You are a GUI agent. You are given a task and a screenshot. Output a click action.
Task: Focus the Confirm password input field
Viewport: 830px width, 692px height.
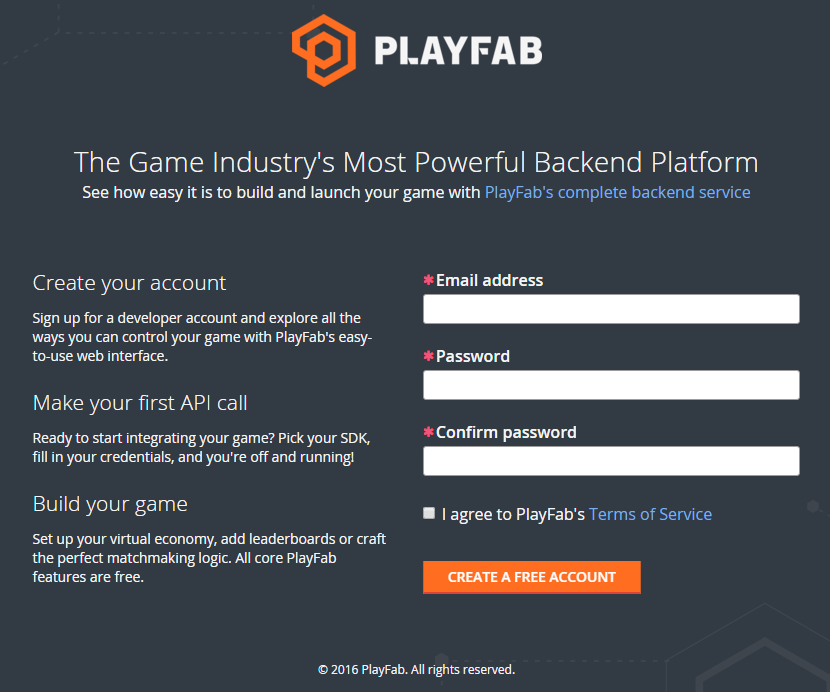coord(611,461)
